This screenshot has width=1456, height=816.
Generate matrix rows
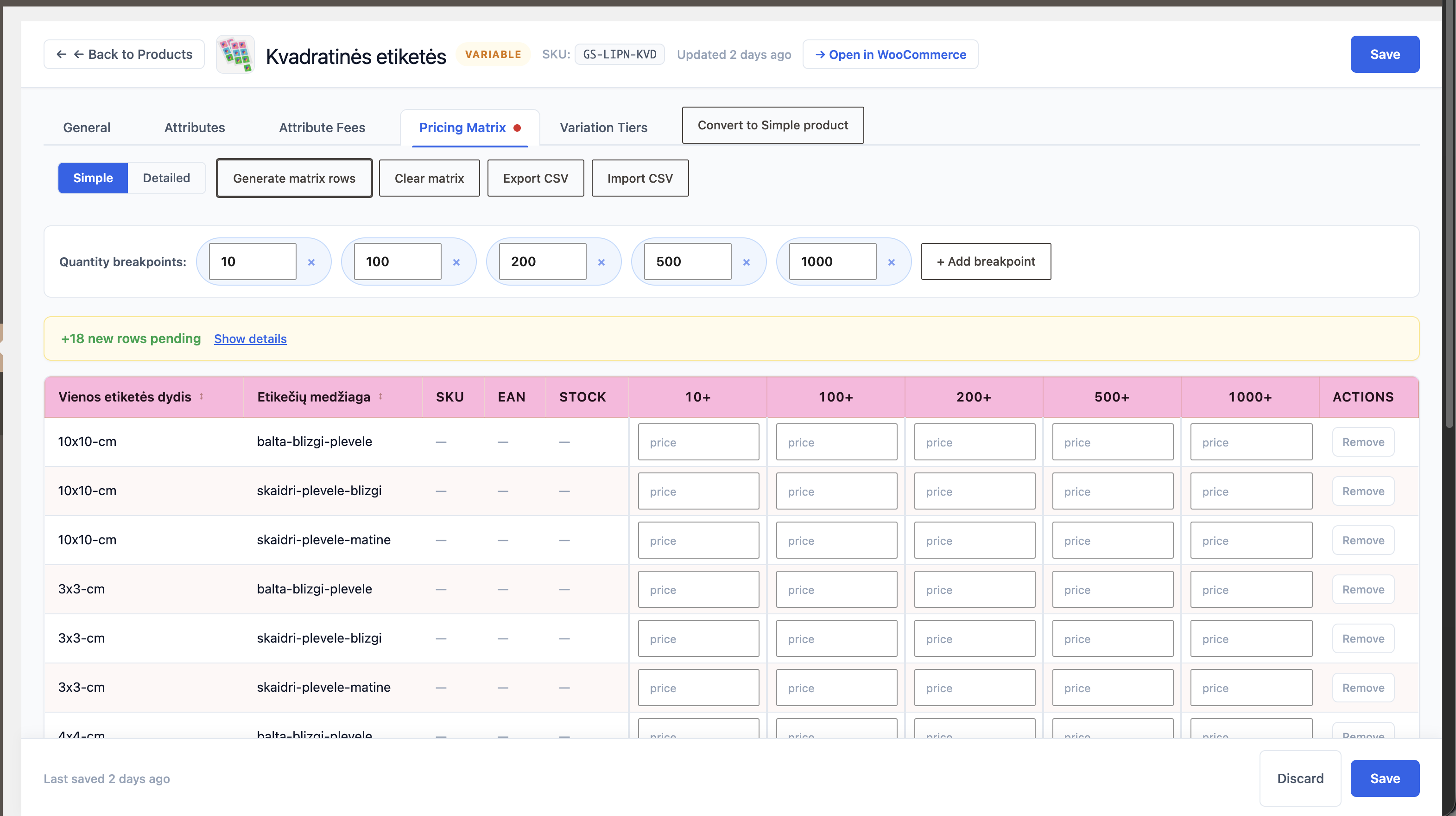[x=294, y=178]
